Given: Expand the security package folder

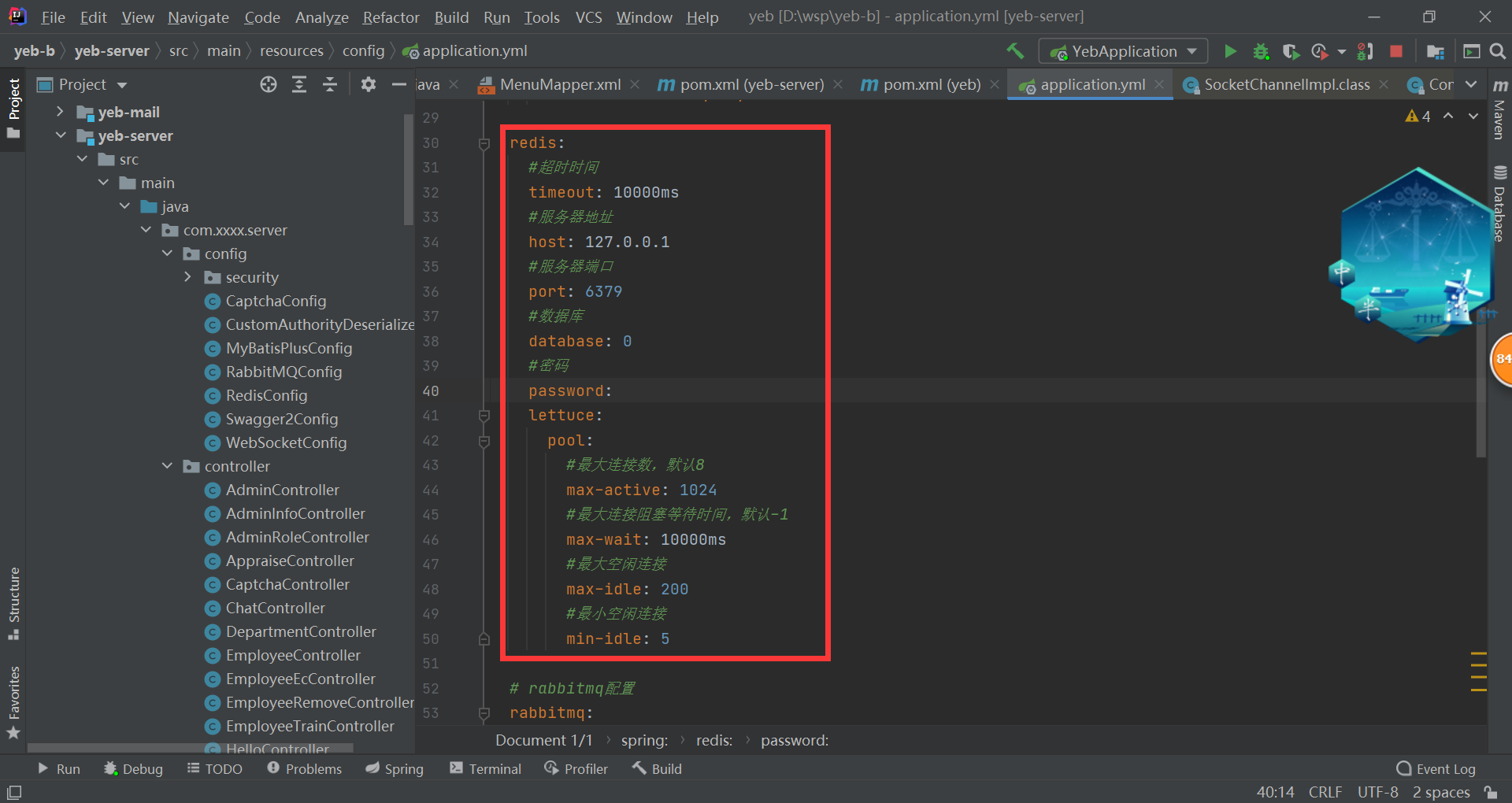Looking at the screenshot, I should pyautogui.click(x=187, y=277).
